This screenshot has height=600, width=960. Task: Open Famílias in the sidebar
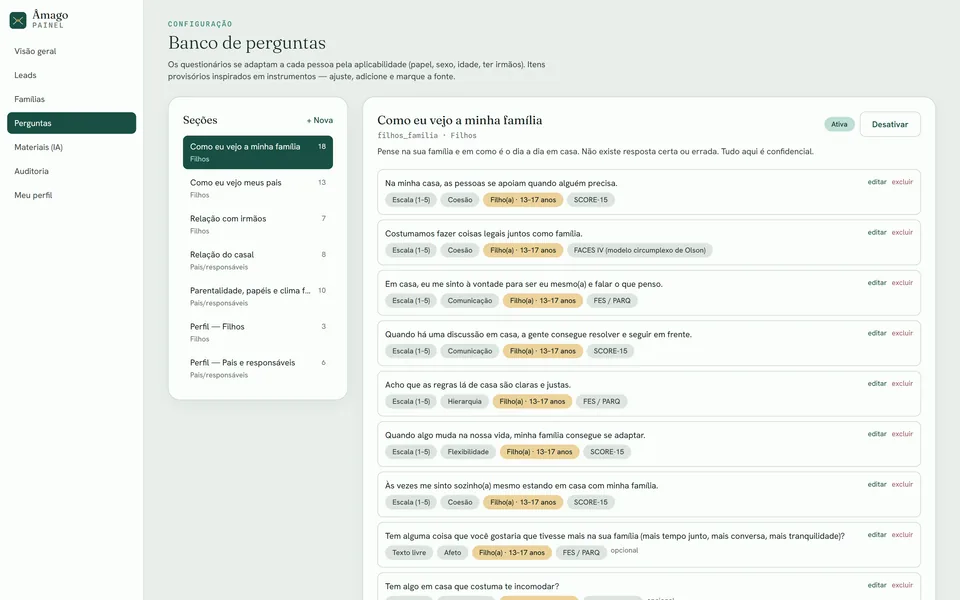[72, 99]
